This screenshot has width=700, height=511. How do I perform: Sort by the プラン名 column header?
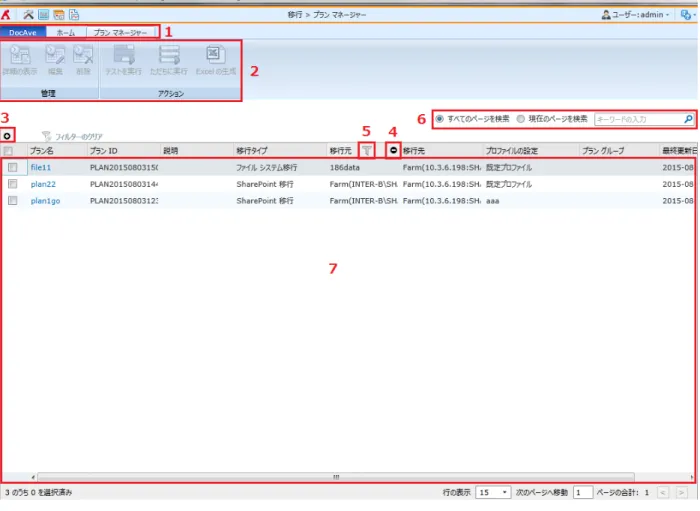[42, 151]
